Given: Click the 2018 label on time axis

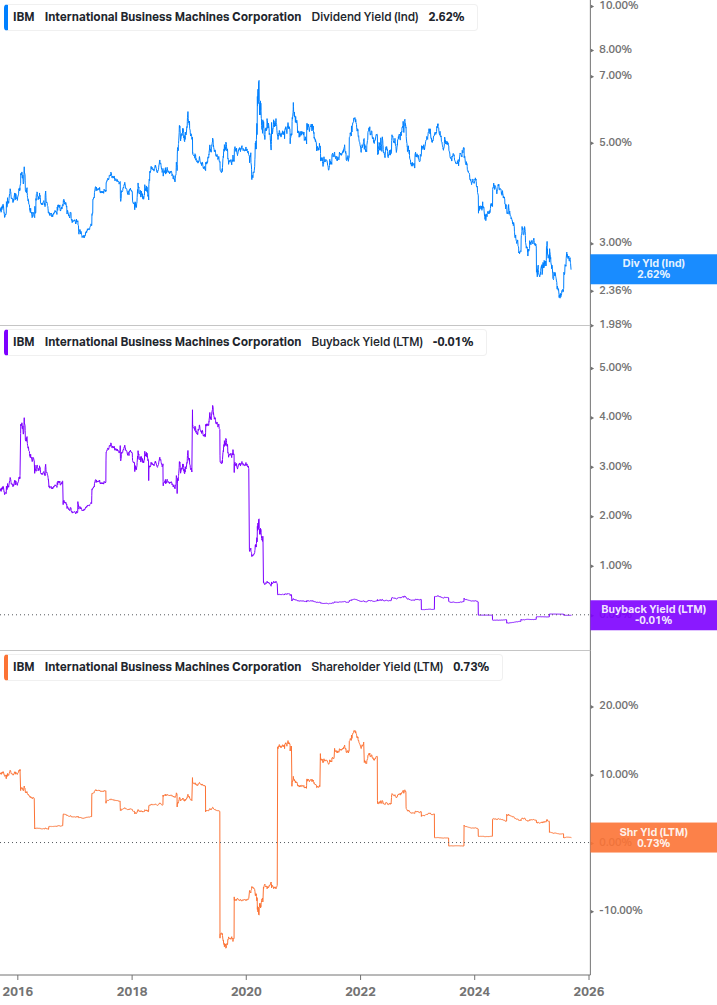Looking at the screenshot, I should click(x=132, y=992).
